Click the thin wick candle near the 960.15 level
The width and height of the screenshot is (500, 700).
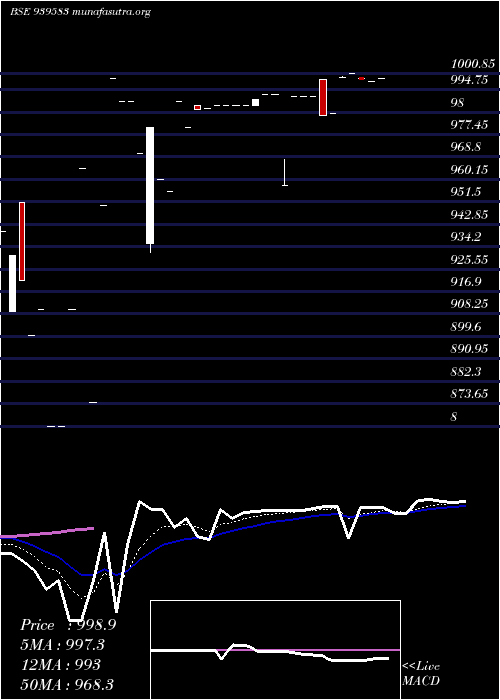(x=284, y=172)
